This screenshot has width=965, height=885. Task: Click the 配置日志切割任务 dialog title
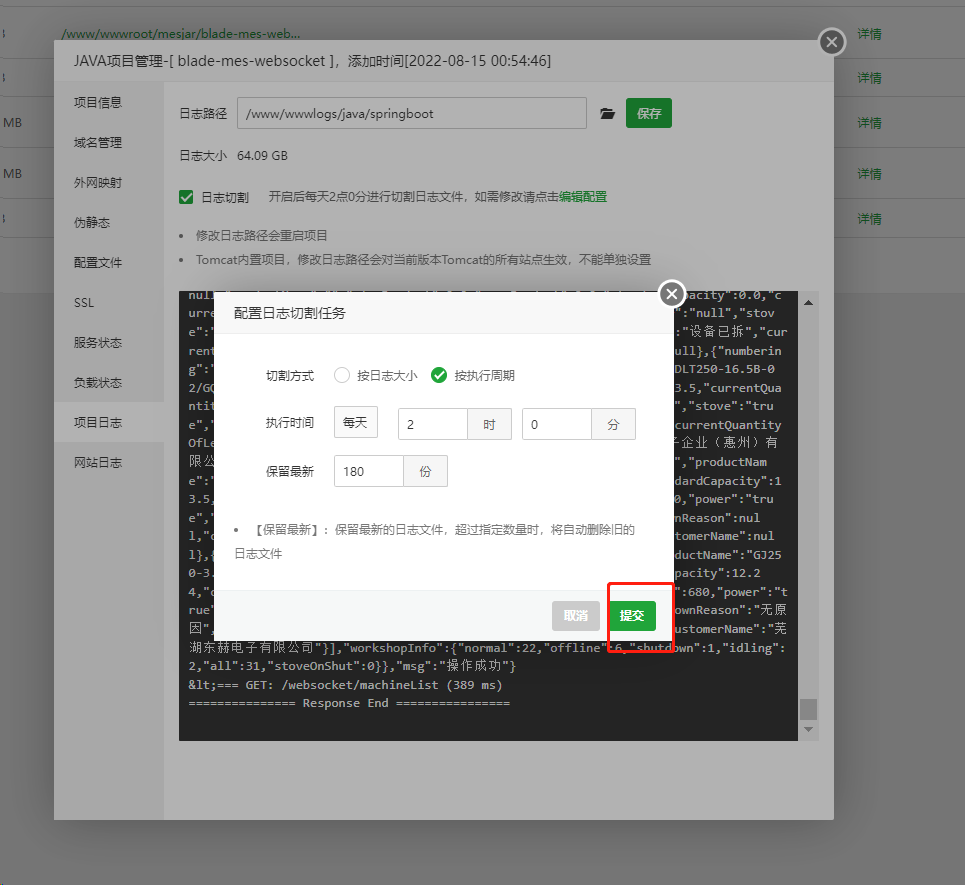pos(289,313)
